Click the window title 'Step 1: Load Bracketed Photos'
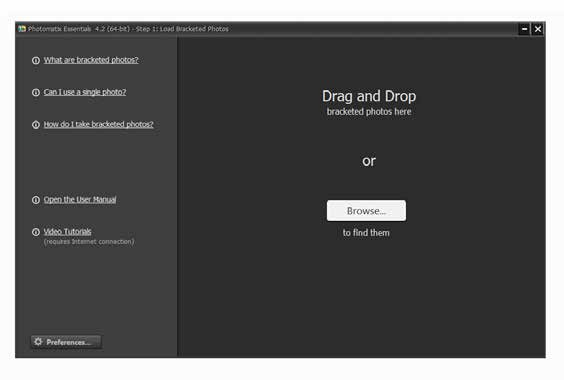 (182, 29)
